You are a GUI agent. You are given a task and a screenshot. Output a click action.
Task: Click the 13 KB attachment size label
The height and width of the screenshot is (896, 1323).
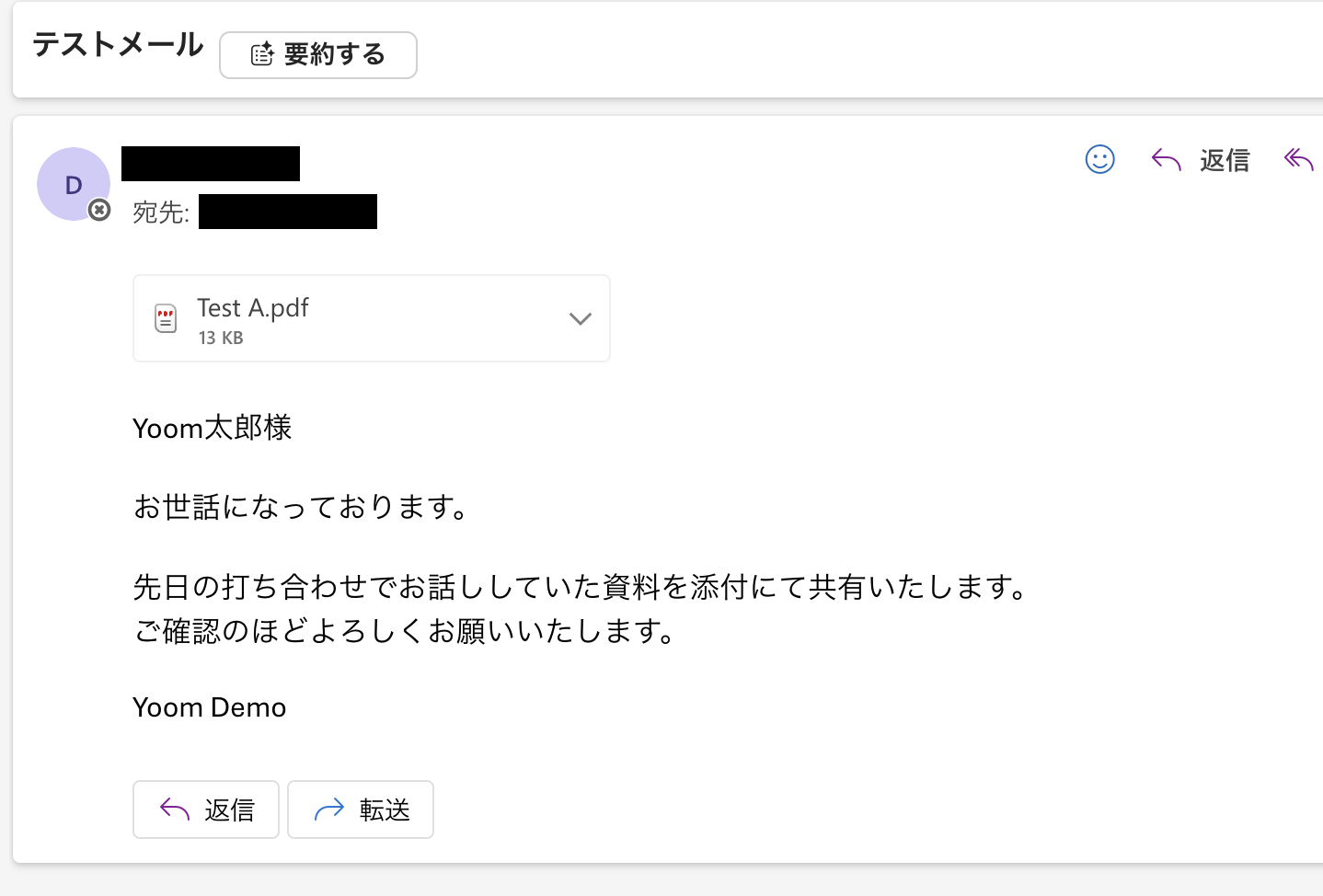(221, 338)
